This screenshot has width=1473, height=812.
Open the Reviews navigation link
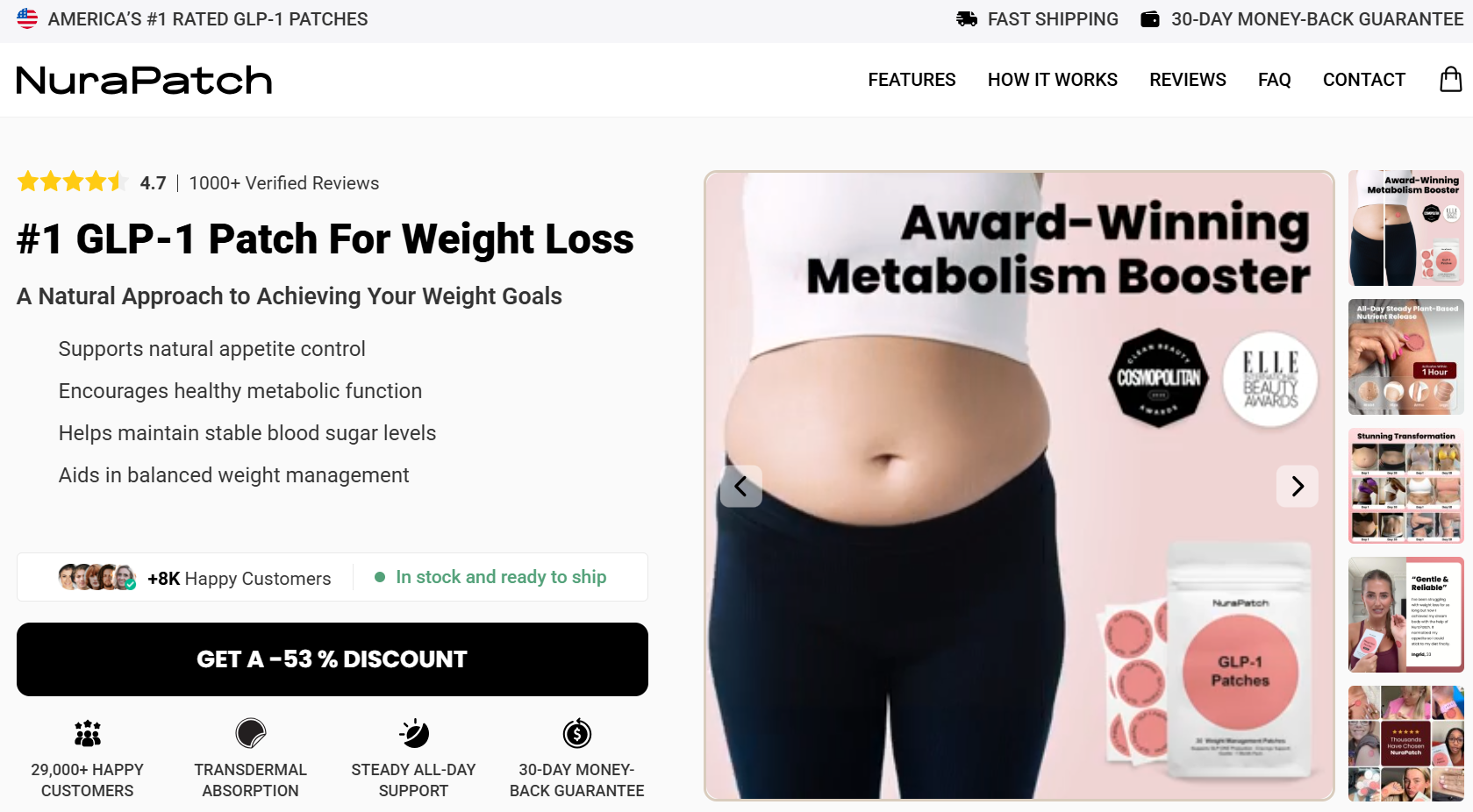click(x=1188, y=80)
